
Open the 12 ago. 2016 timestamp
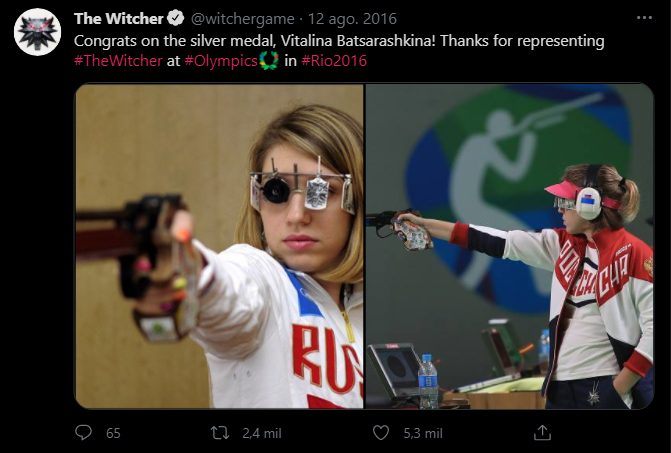pos(352,19)
